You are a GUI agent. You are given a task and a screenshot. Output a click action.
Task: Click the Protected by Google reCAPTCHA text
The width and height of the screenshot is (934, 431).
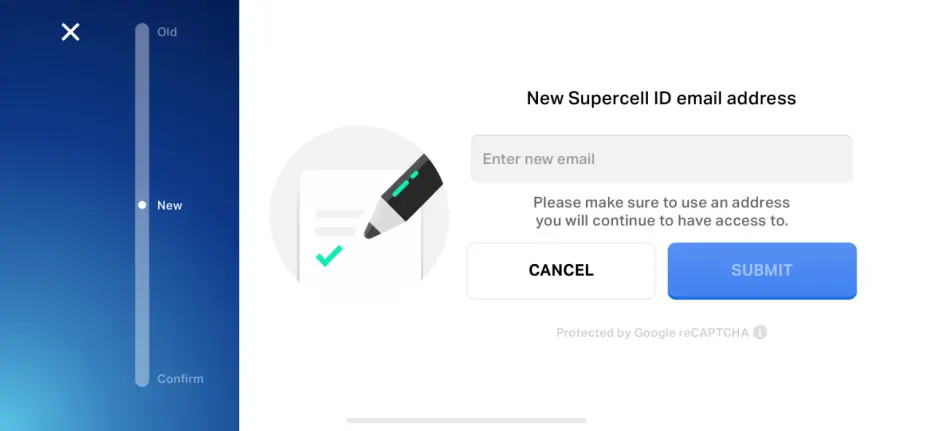652,333
